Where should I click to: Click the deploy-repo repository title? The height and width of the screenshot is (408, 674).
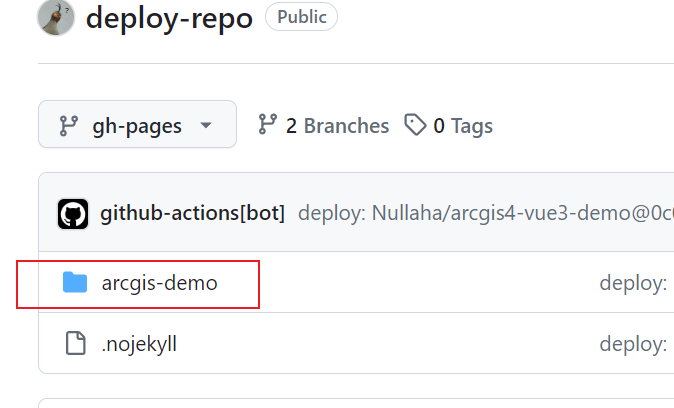tap(169, 18)
